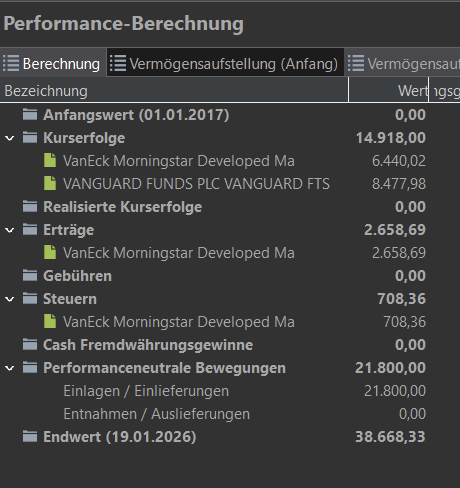Collapse the Steuern group
This screenshot has width=460, height=488.
pyautogui.click(x=10, y=299)
